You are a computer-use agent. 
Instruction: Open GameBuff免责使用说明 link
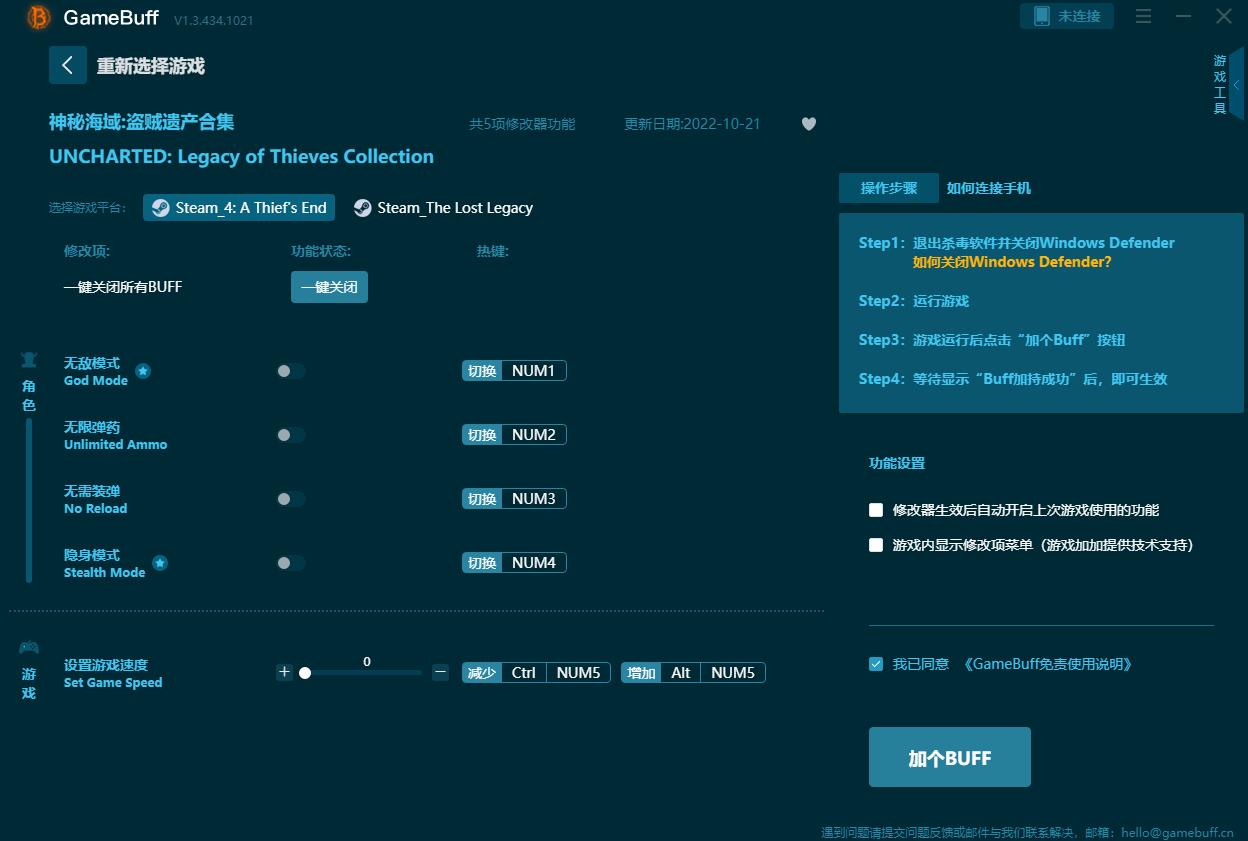[x=1048, y=664]
